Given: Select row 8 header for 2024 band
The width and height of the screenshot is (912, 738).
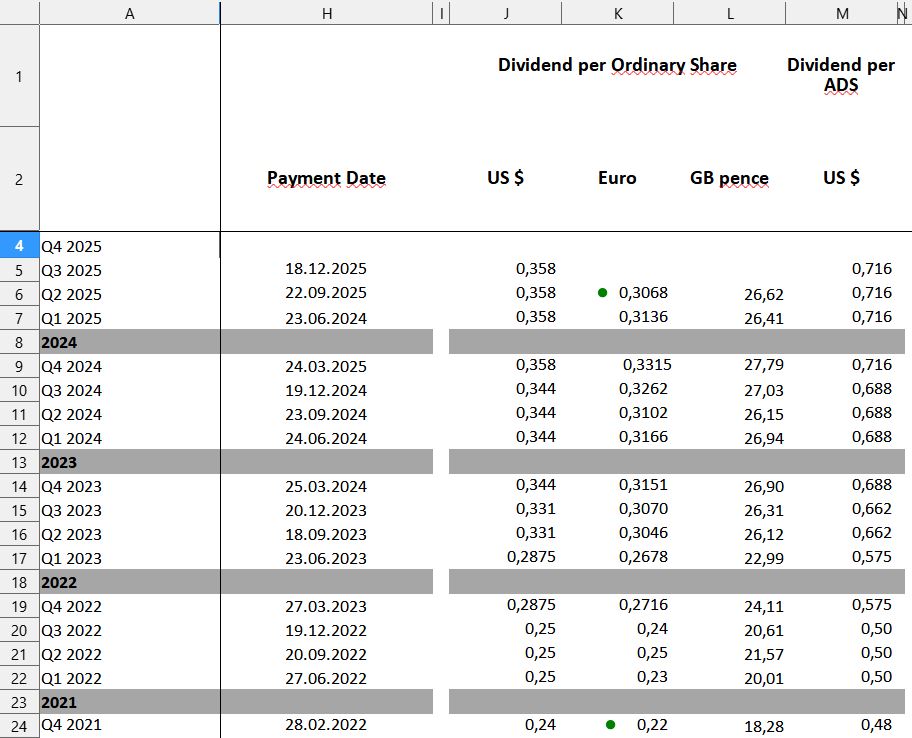Looking at the screenshot, I should [x=19, y=342].
